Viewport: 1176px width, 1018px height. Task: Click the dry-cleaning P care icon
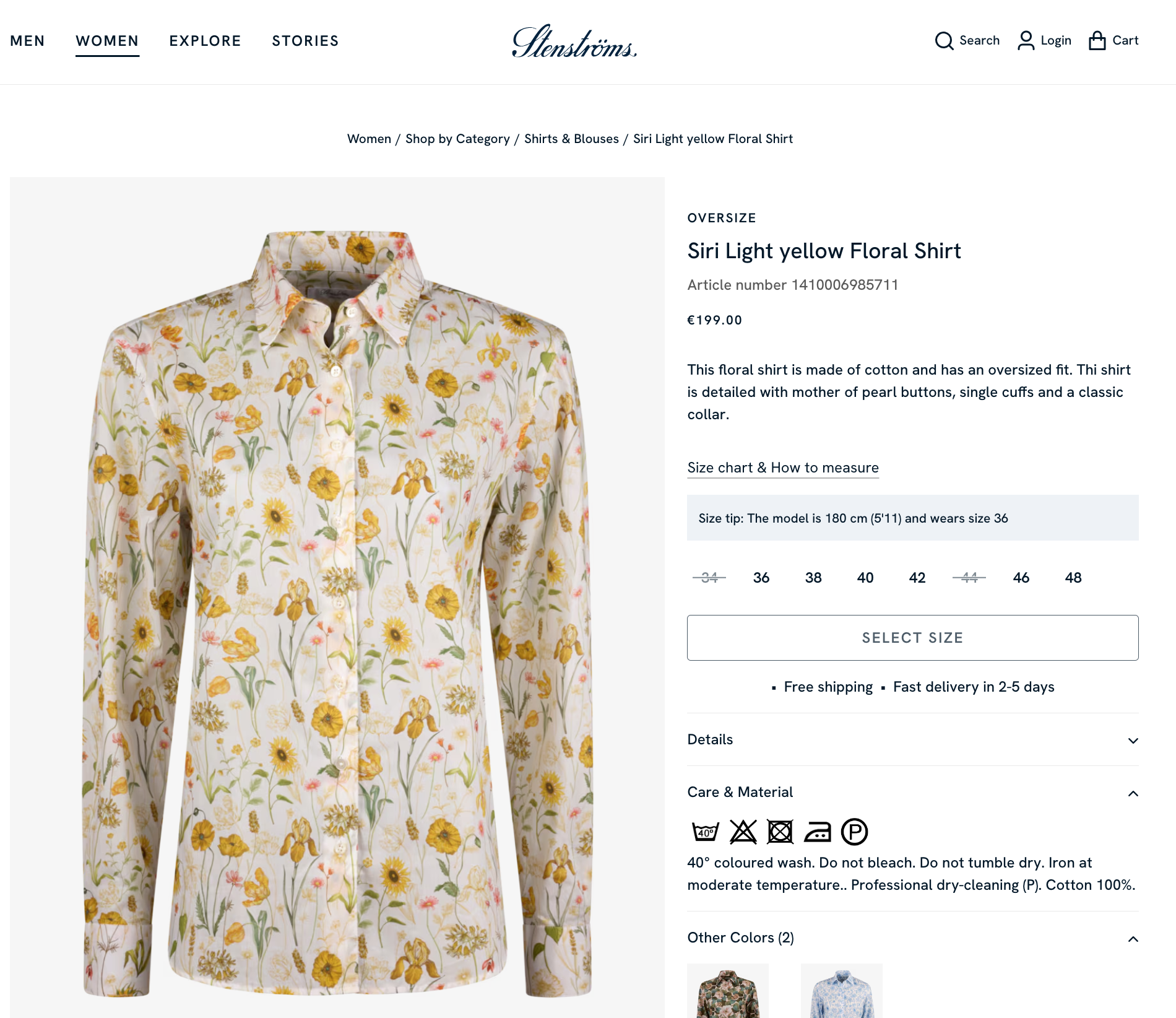pos(854,832)
